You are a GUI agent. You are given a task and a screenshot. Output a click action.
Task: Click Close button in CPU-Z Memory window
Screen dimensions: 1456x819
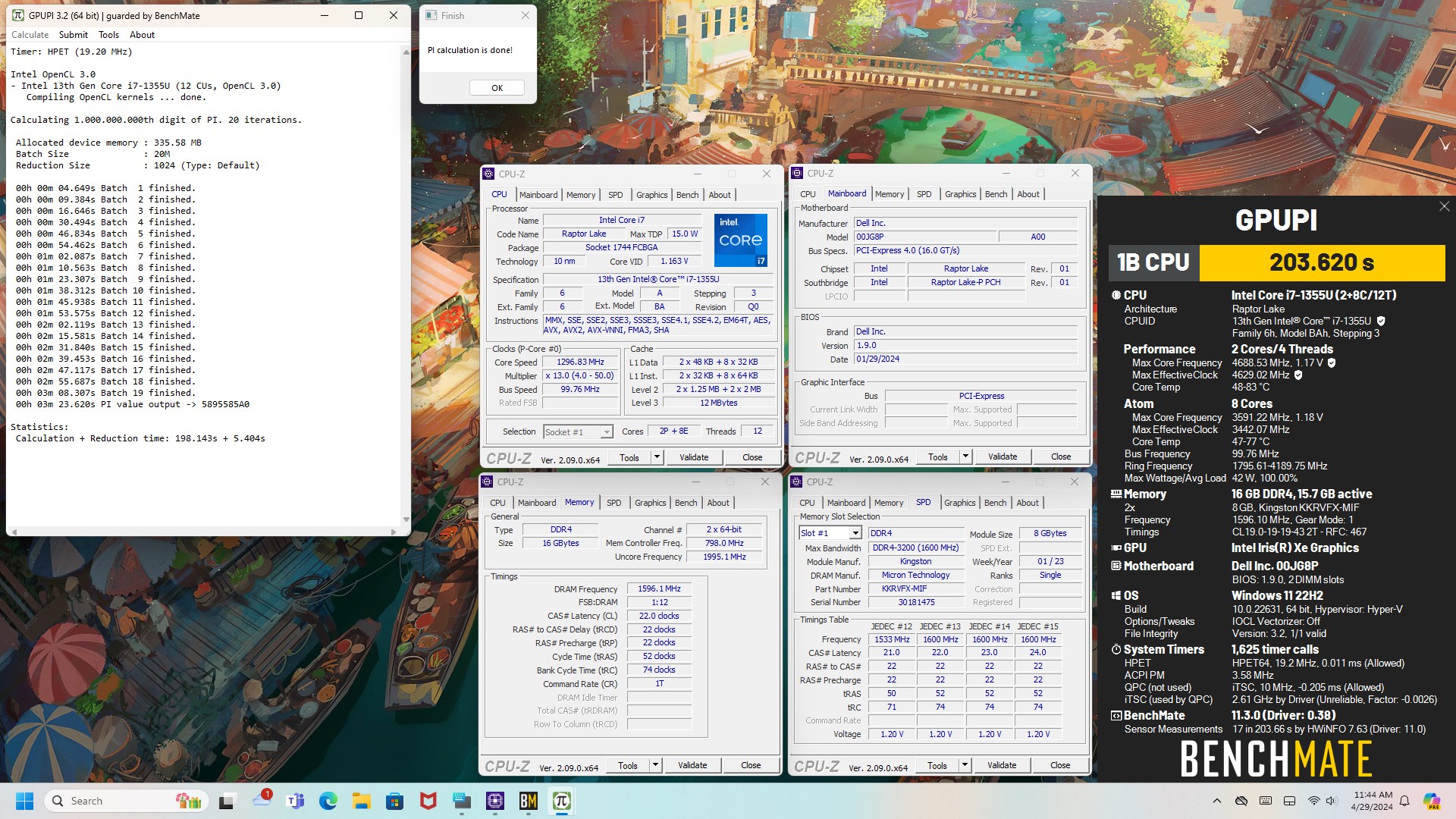click(751, 765)
